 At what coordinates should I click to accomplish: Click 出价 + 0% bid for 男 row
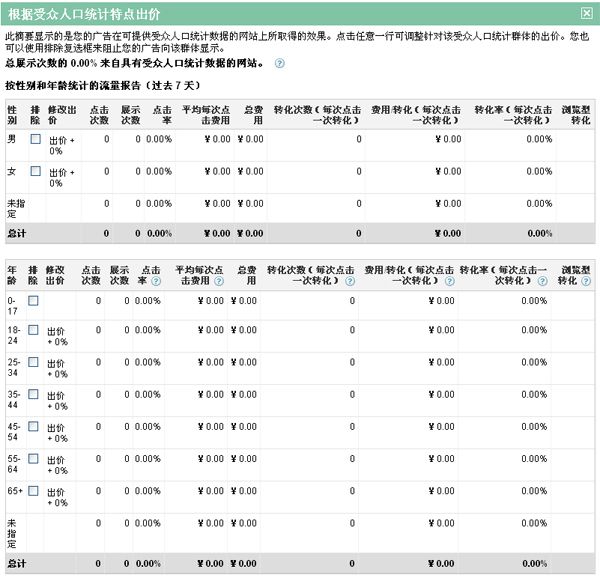point(61,146)
